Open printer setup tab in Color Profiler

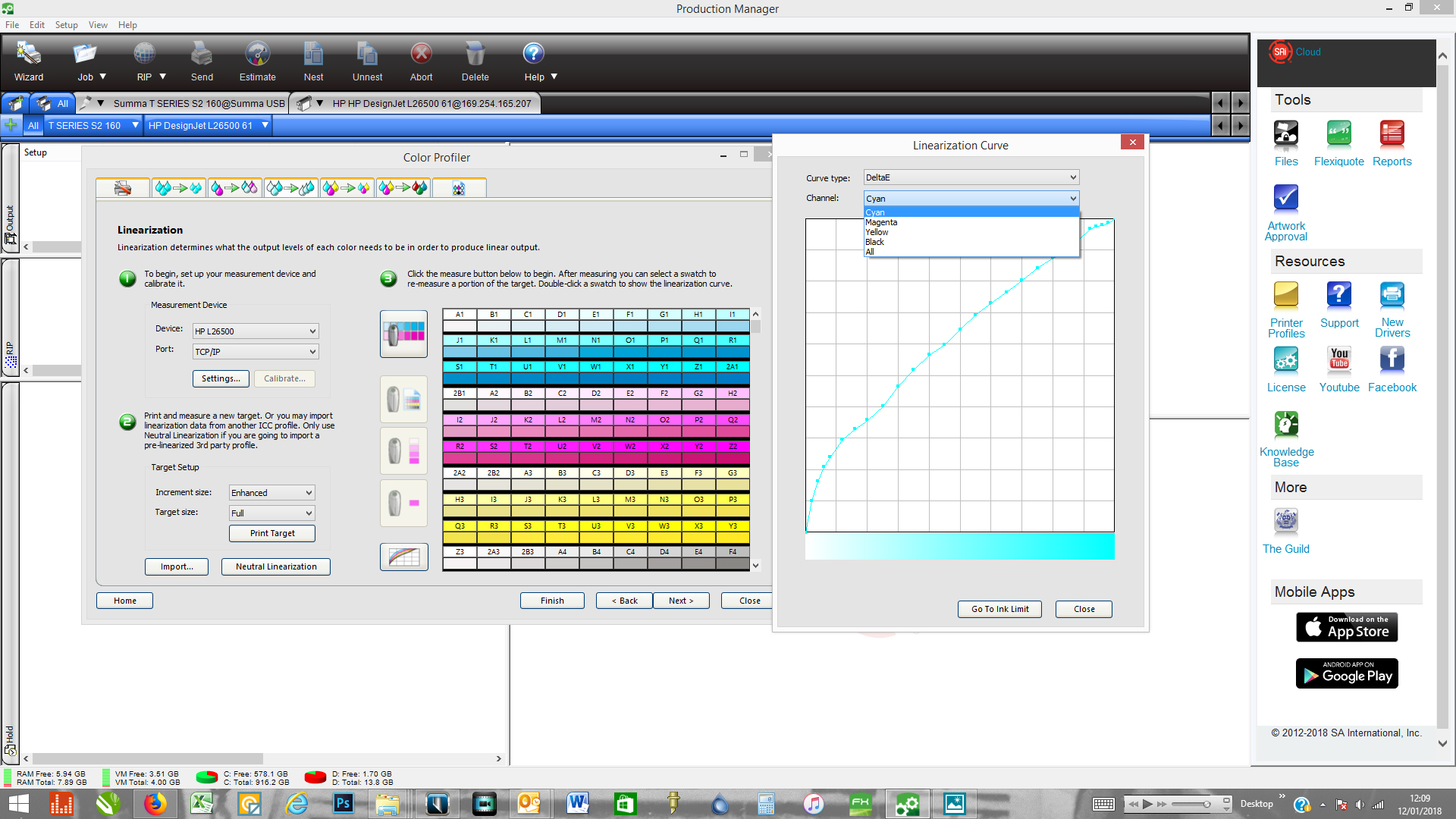pyautogui.click(x=122, y=188)
